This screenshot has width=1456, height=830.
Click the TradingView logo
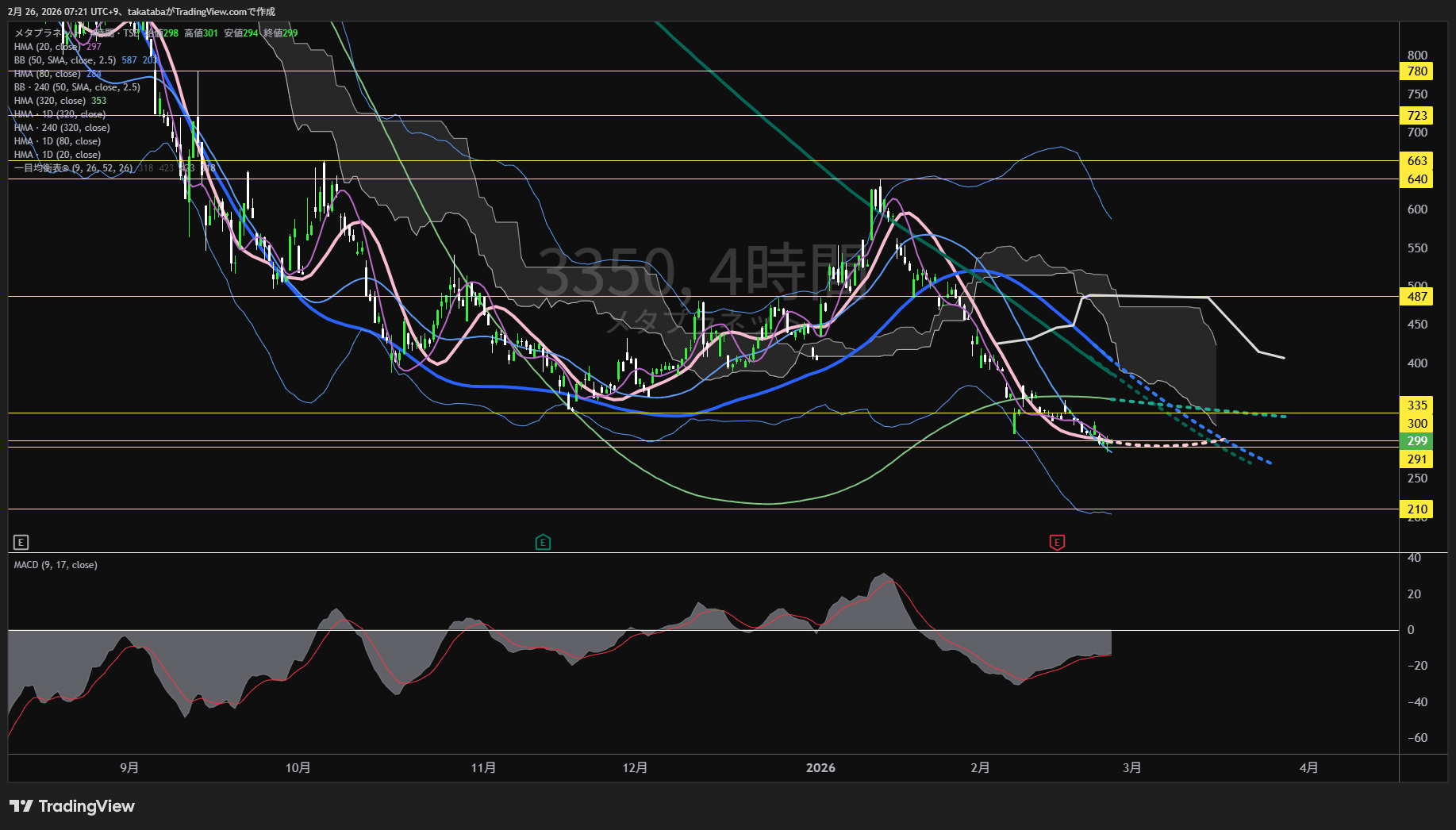72,806
